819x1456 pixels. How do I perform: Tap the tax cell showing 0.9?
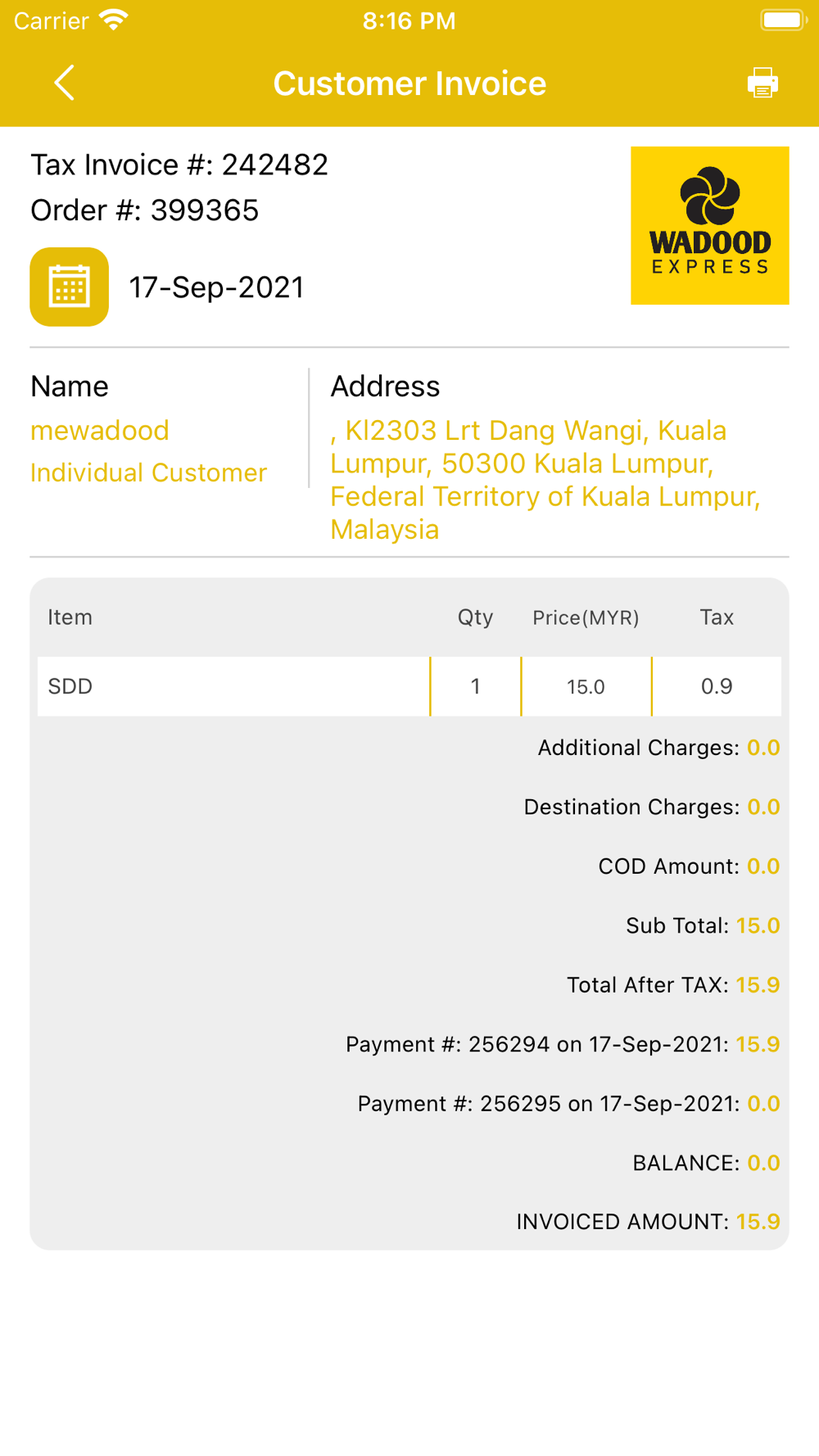717,686
